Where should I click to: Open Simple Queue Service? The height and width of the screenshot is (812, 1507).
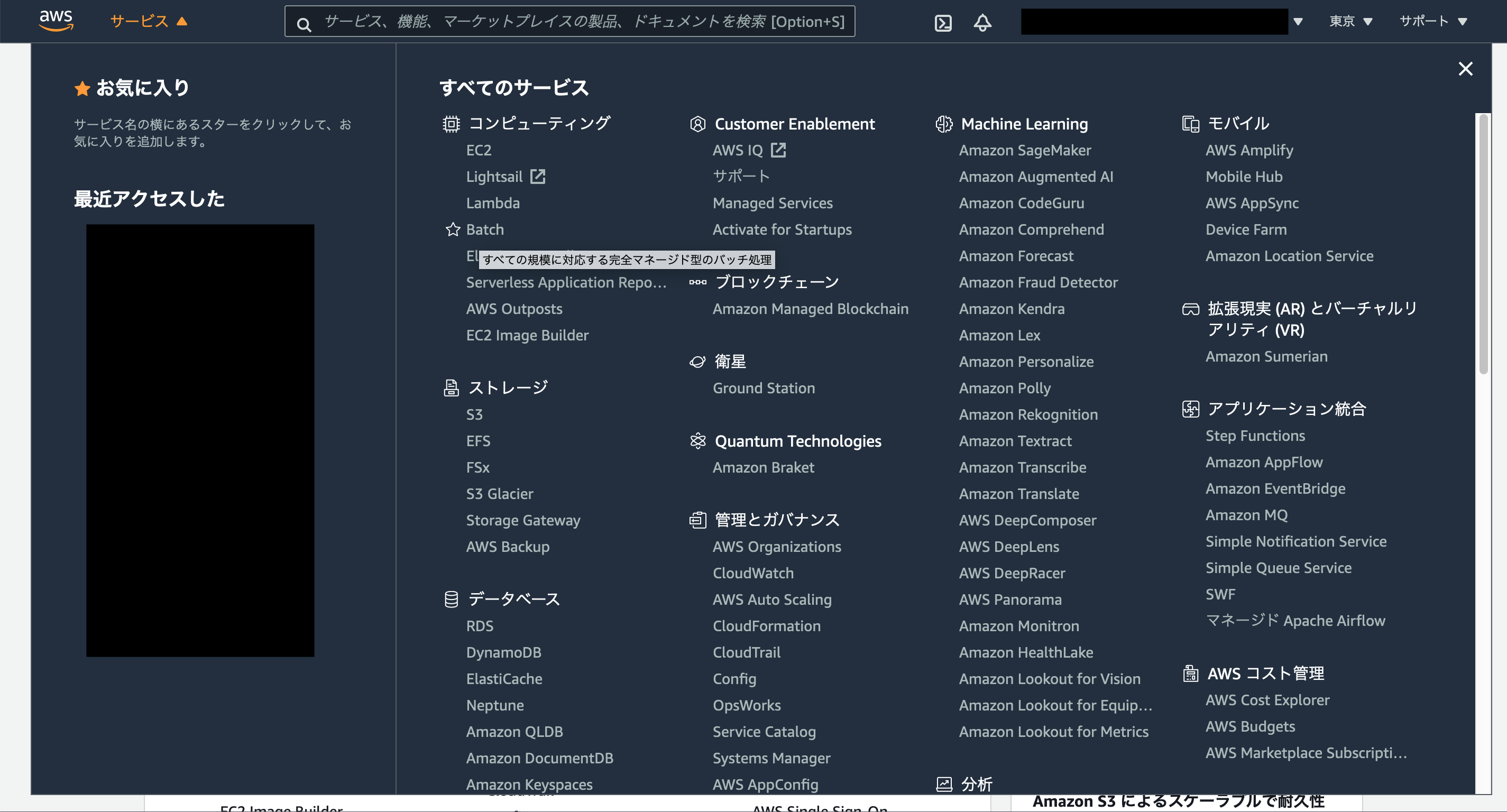(1278, 567)
